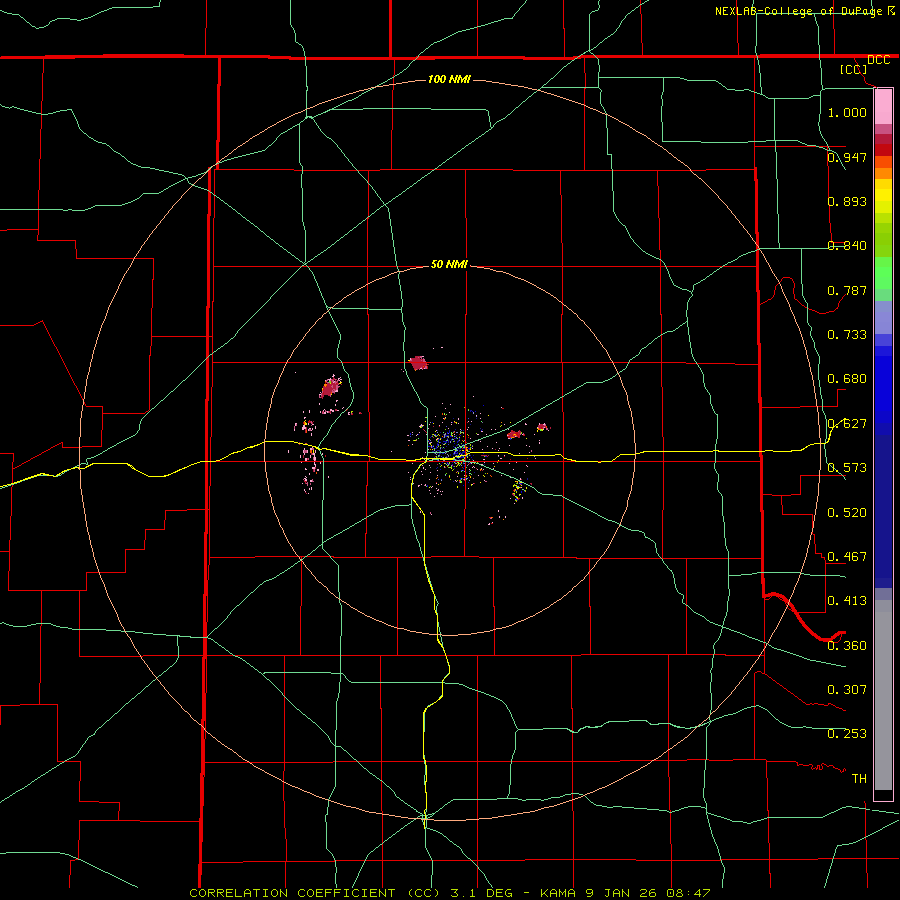
Task: Click the crimson radar echo north of radar
Action: 418,363
